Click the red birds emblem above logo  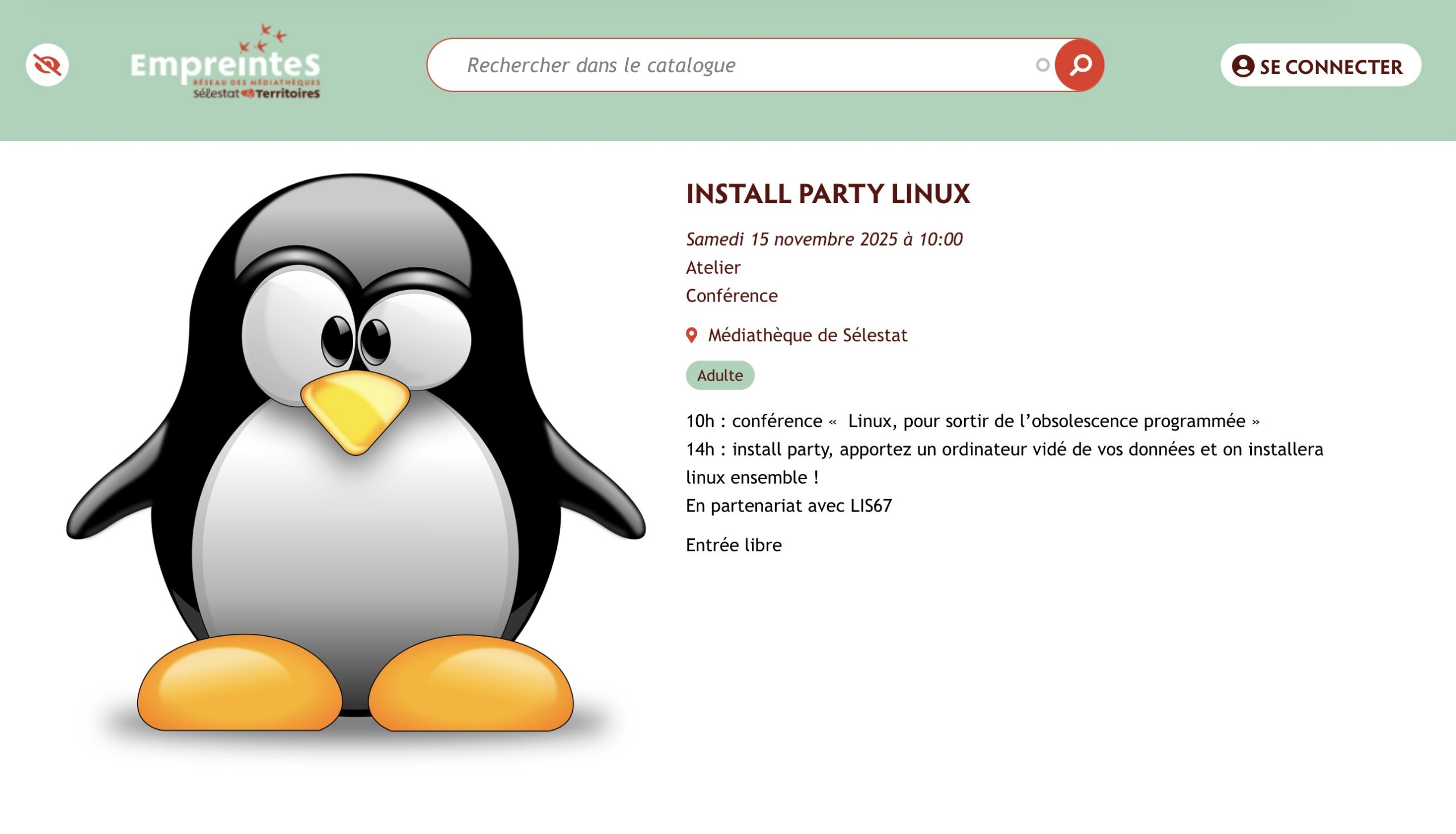(263, 37)
